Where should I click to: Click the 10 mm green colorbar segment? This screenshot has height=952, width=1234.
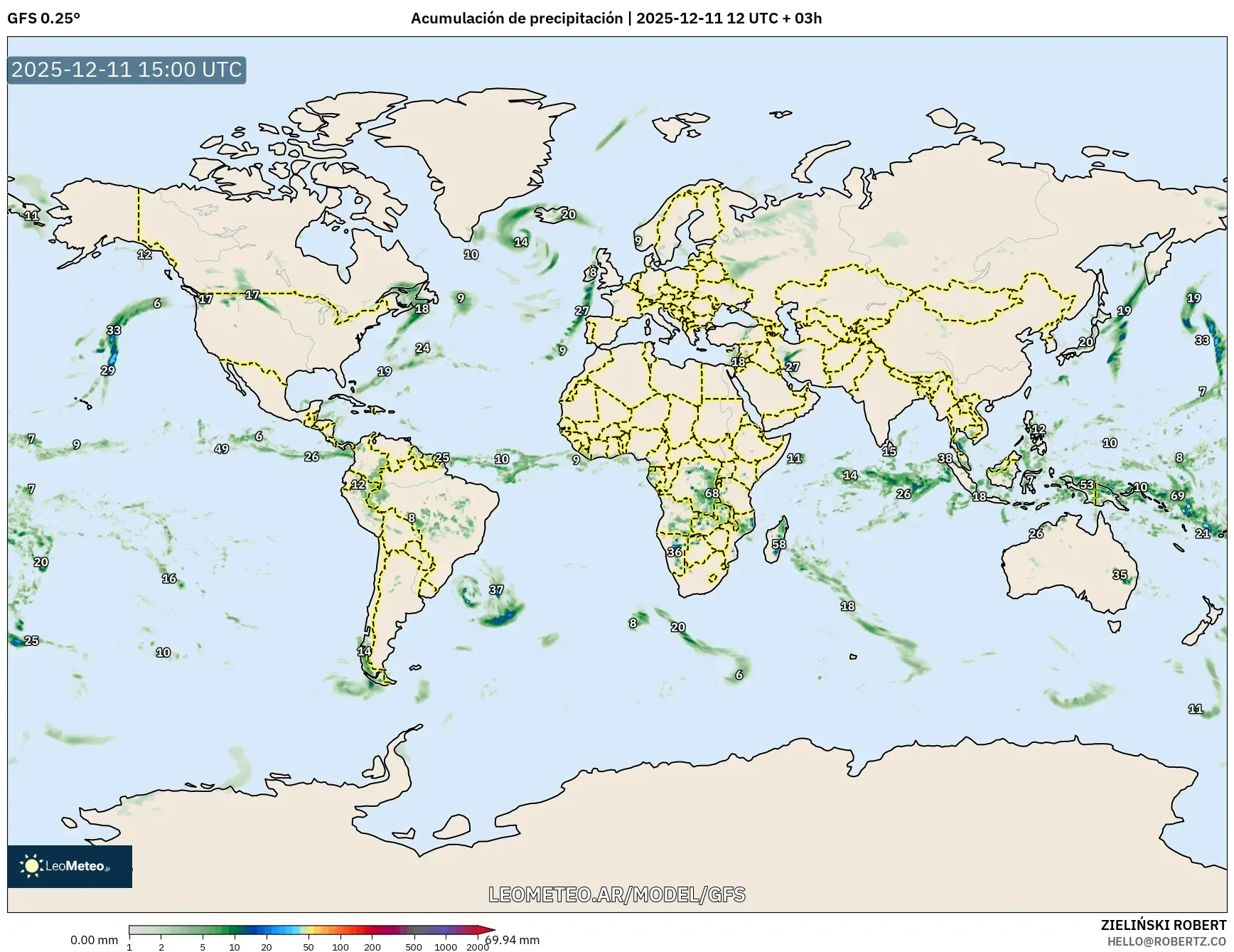(x=235, y=930)
